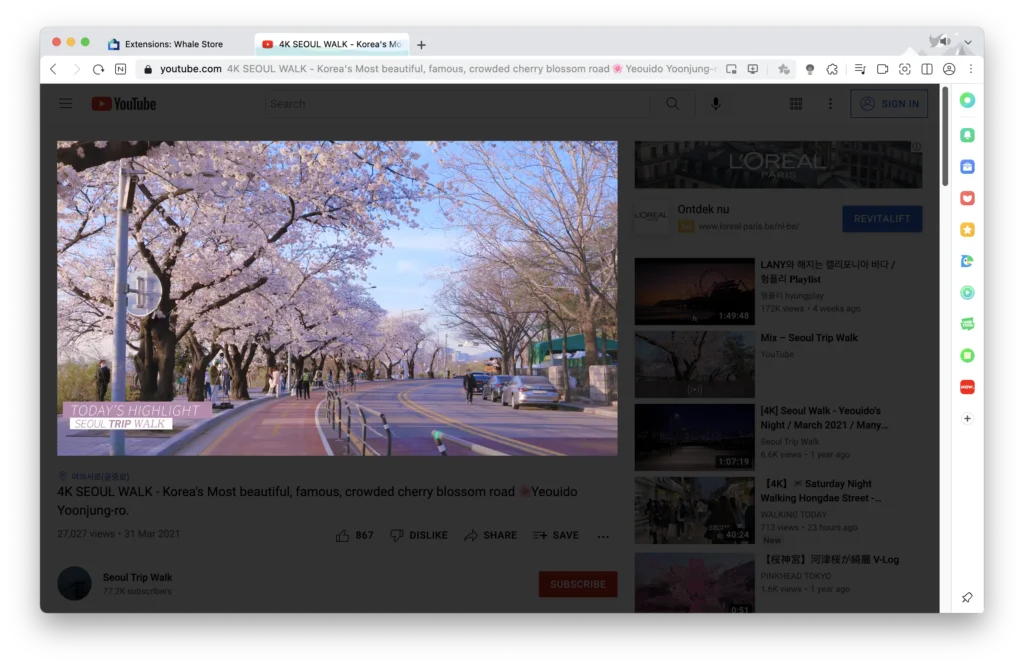Open the blue briefcase sidebar icon
1024x666 pixels.
(967, 166)
